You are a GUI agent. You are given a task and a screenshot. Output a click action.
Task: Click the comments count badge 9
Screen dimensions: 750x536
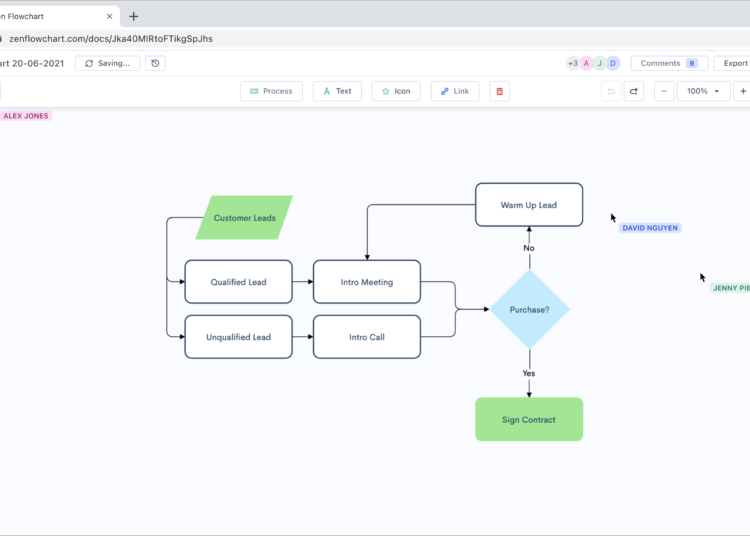[x=692, y=63]
